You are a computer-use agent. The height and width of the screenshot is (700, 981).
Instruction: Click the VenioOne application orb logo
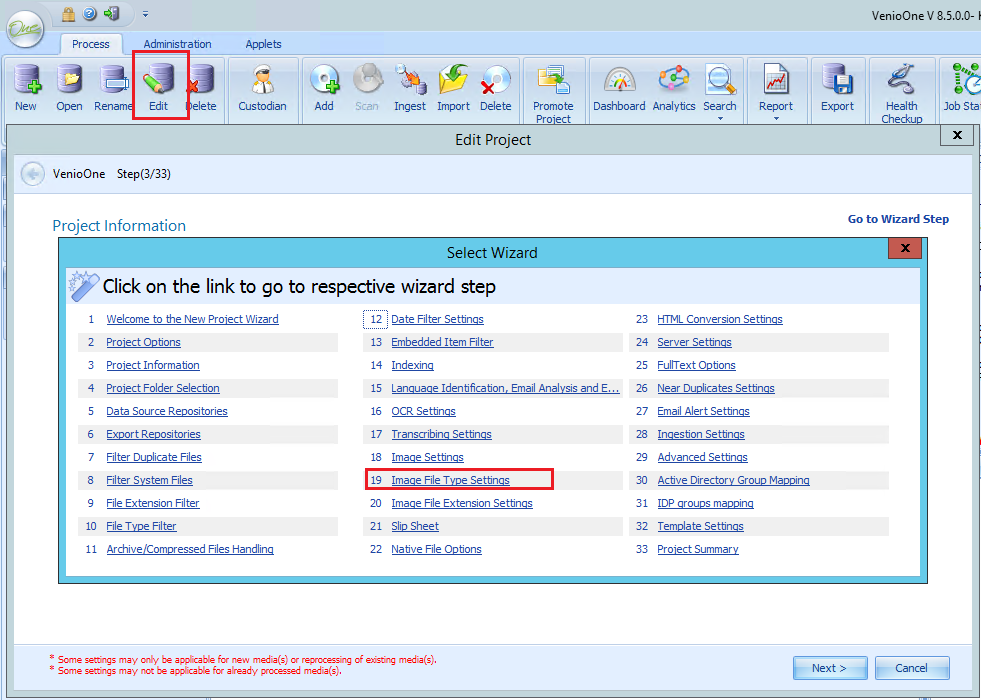(25, 28)
